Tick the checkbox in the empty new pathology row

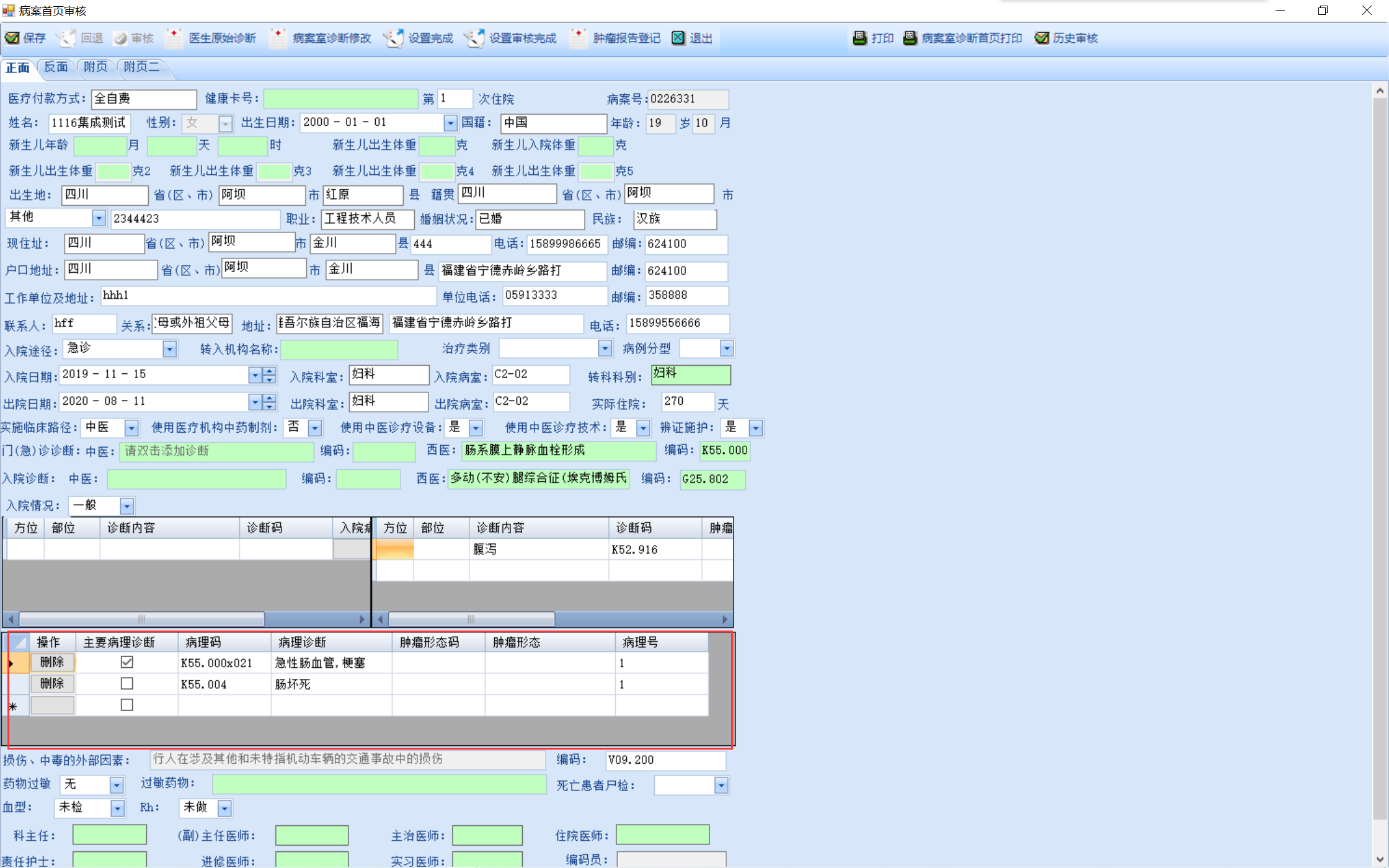[126, 705]
